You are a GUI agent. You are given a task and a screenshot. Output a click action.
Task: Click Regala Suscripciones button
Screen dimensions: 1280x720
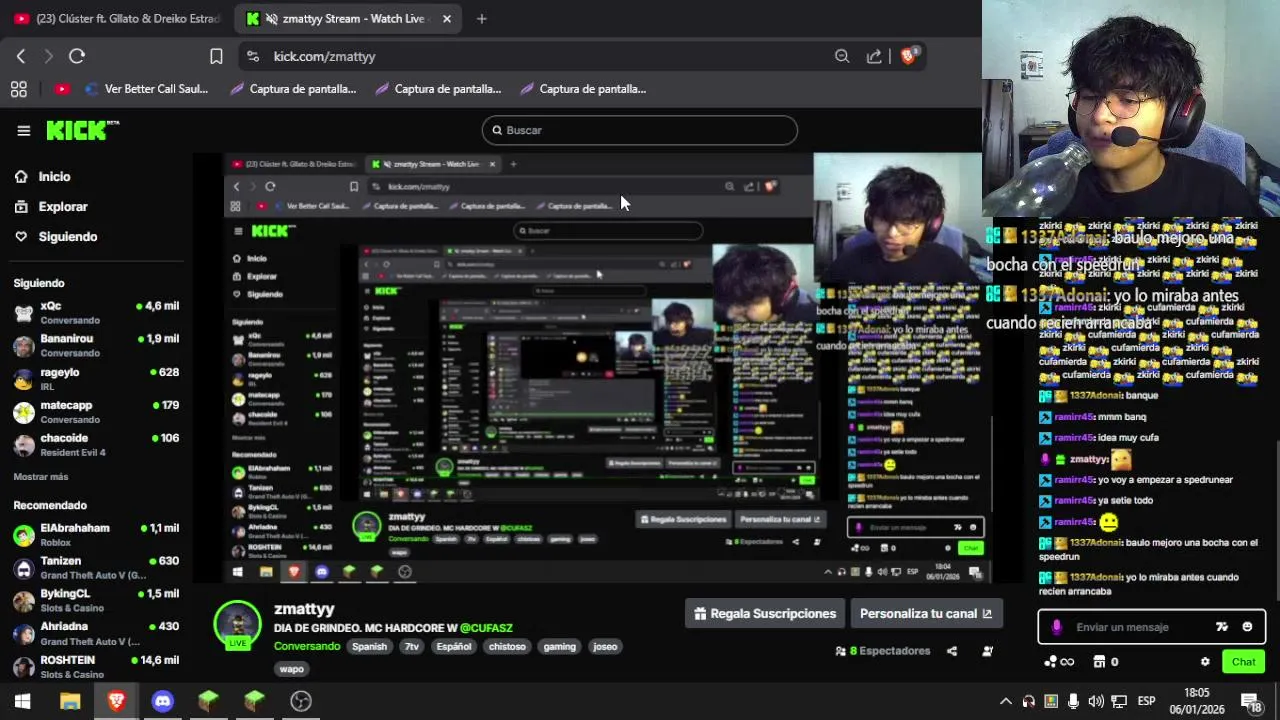click(x=765, y=614)
